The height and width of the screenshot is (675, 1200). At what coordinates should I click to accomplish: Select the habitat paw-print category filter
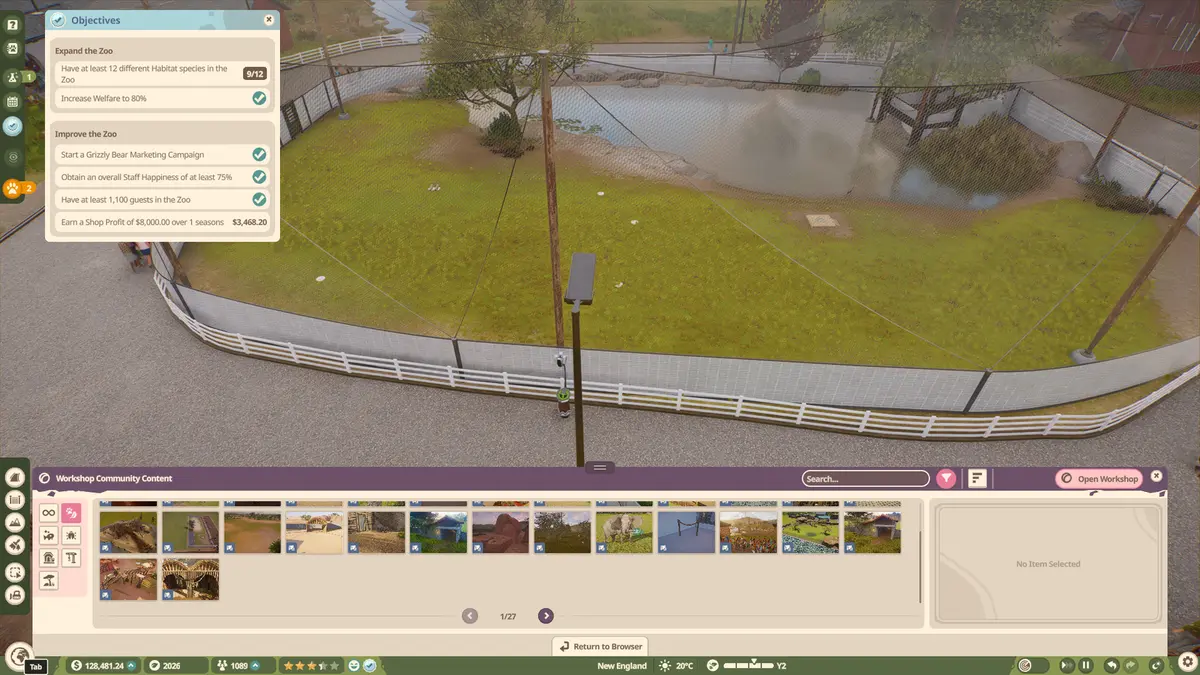tap(72, 513)
